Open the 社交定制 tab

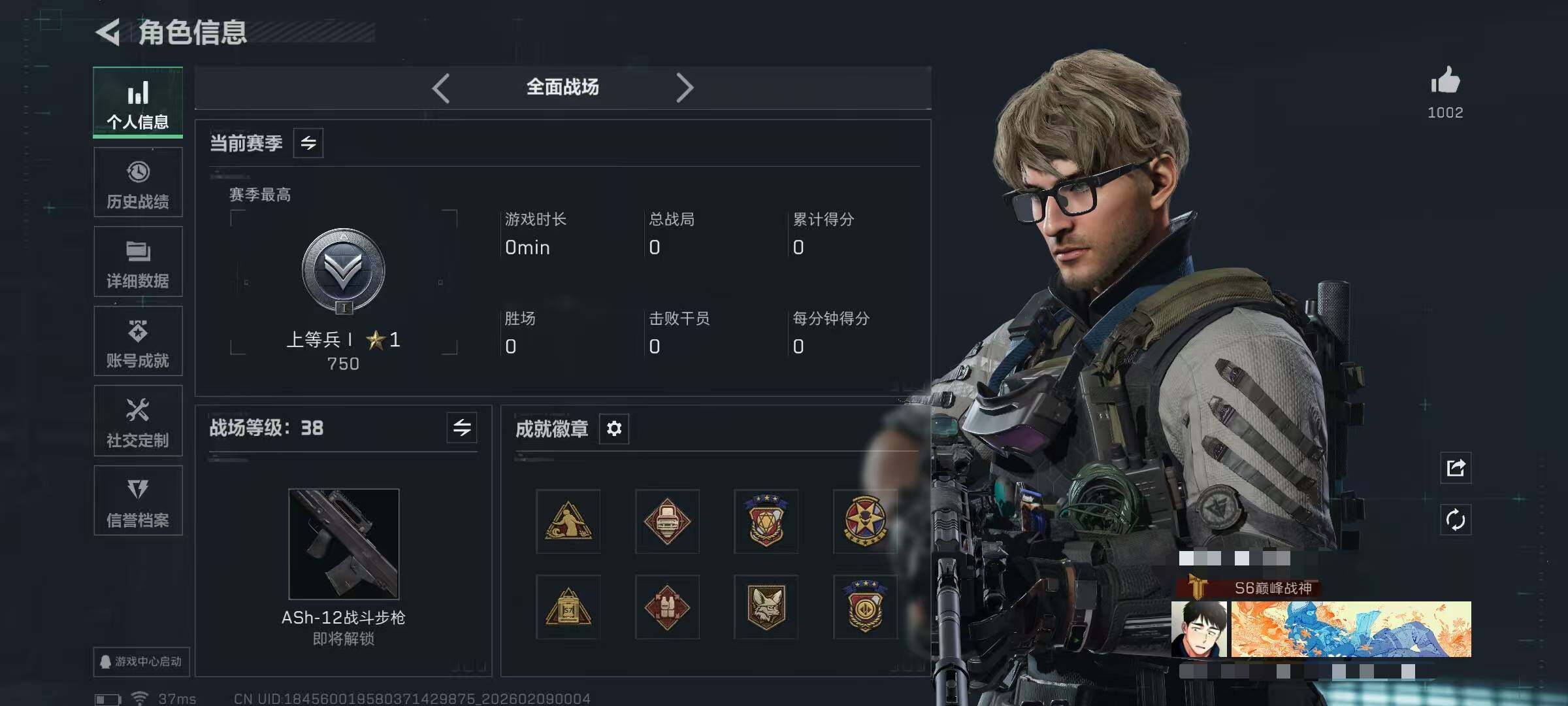coord(138,421)
